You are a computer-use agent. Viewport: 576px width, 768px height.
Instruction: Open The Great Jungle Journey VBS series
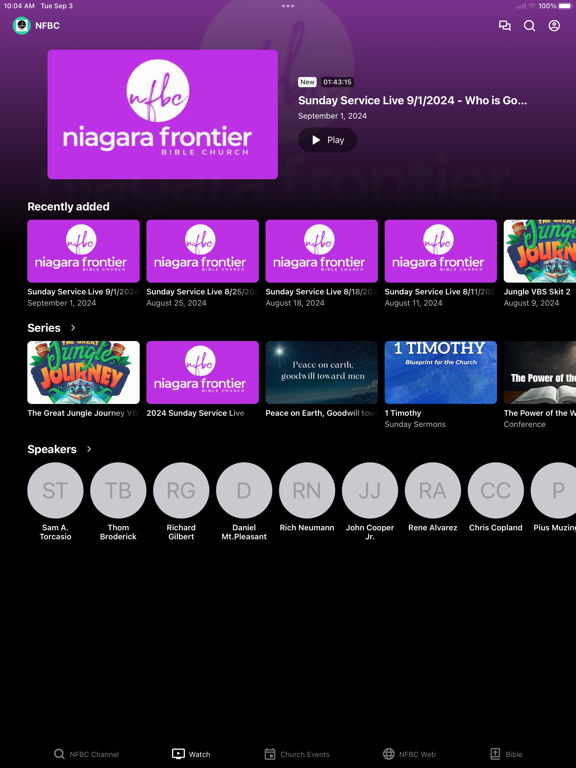point(83,372)
